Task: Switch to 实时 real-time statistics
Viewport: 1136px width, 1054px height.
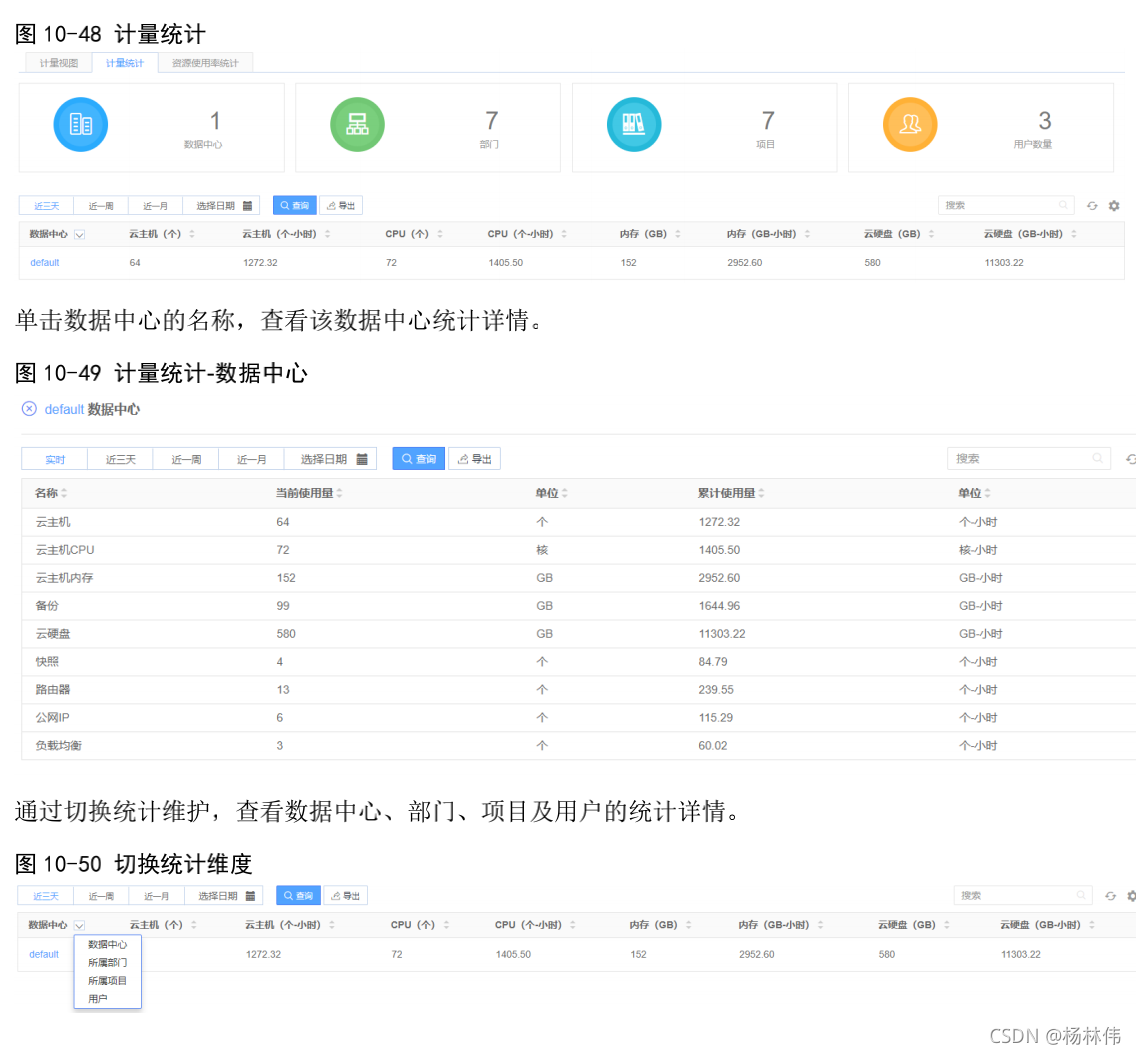Action: (54, 459)
